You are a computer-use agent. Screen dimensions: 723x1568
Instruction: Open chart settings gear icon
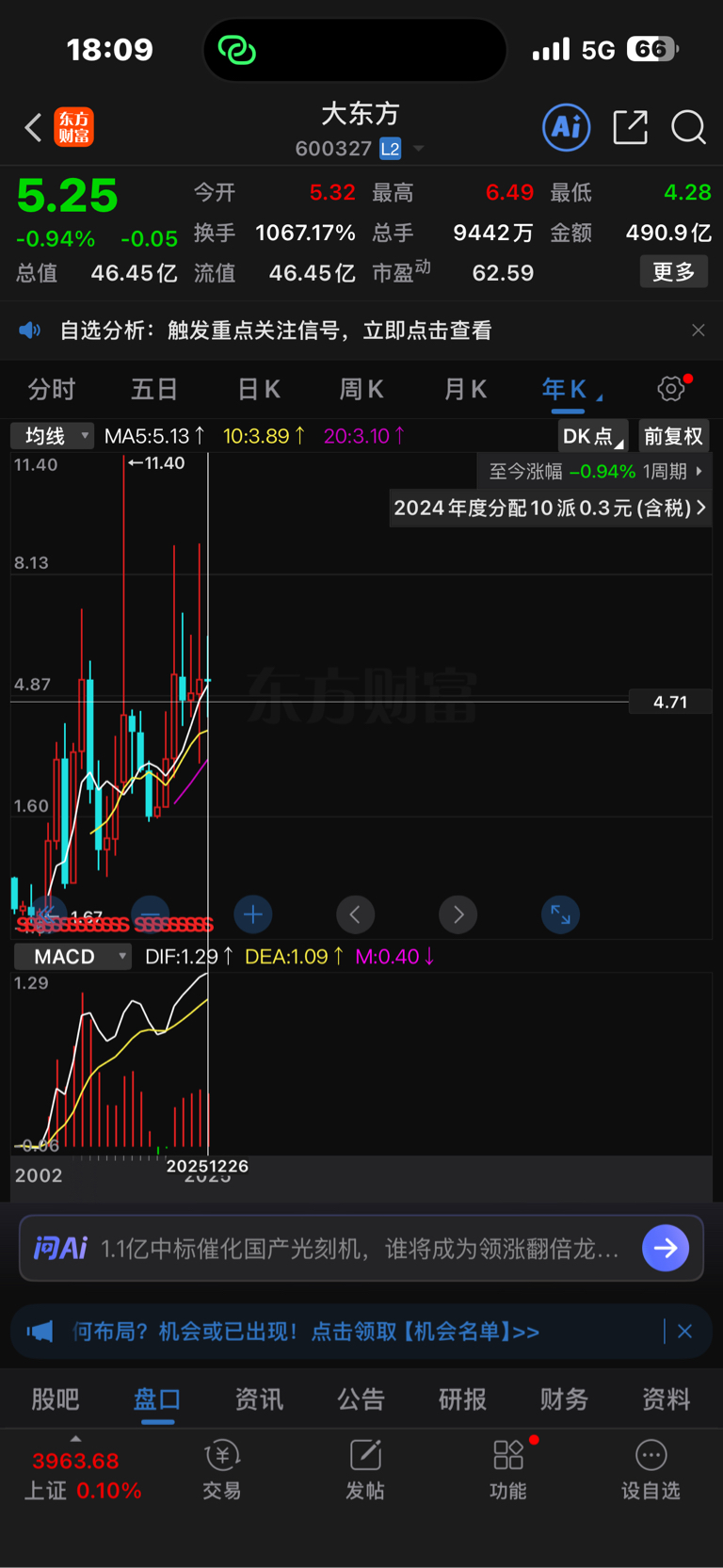(671, 388)
